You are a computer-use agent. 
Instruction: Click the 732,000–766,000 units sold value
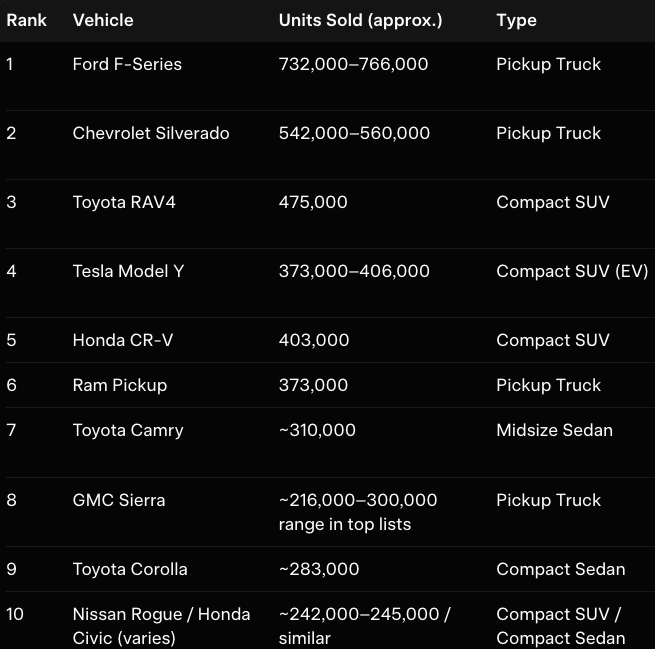click(x=353, y=64)
